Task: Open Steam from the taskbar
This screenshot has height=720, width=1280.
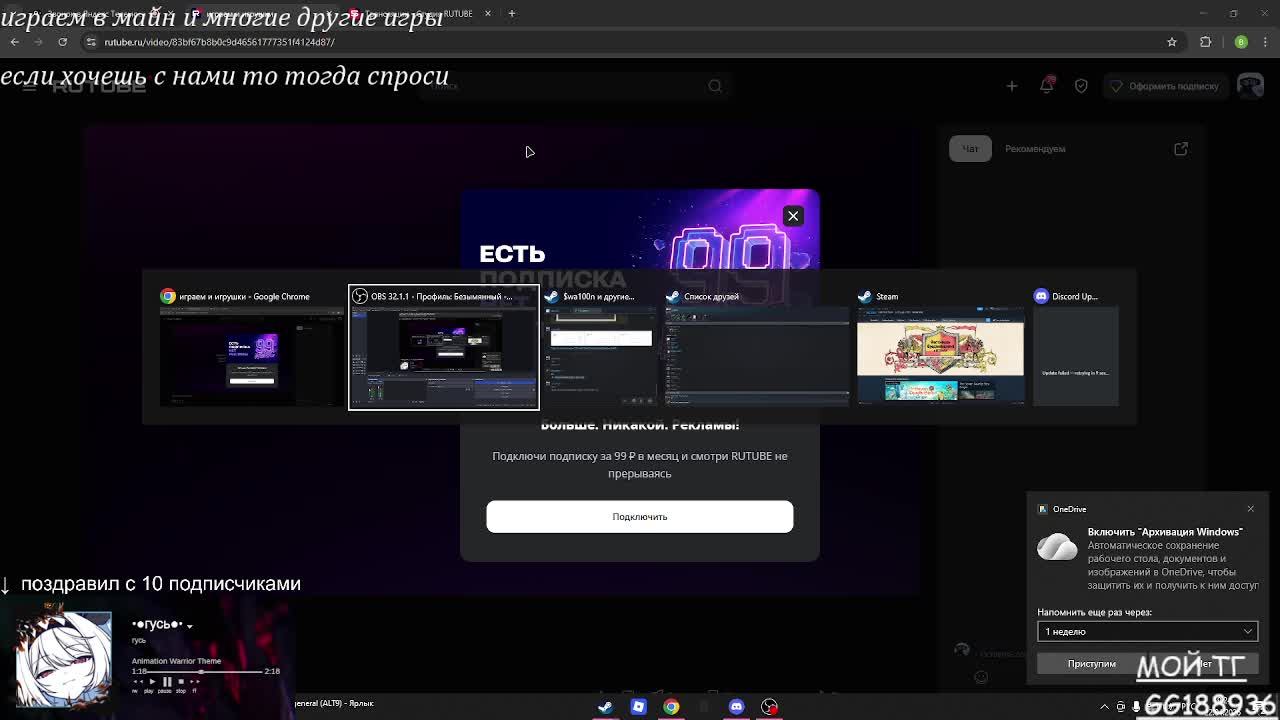Action: coord(605,707)
